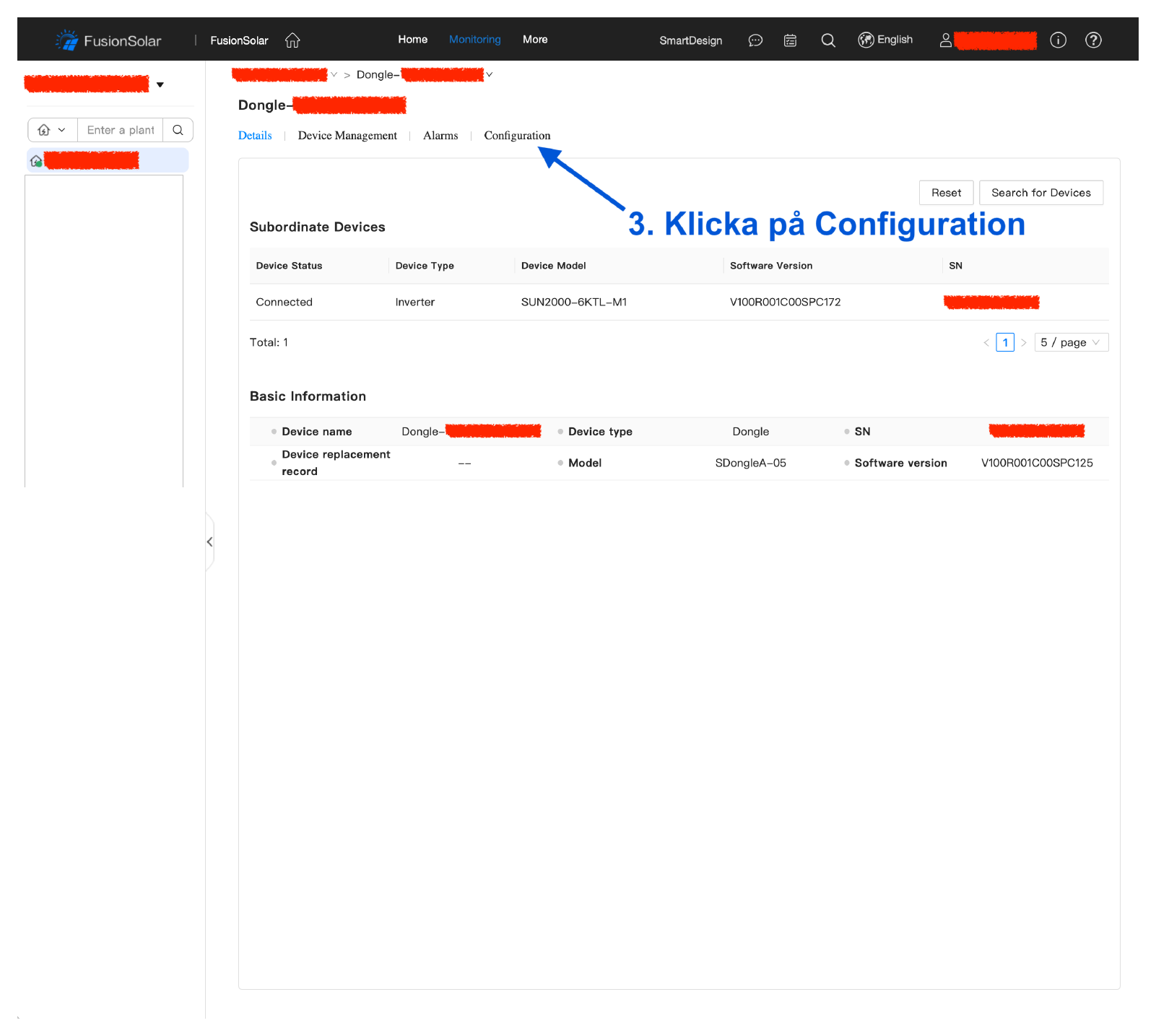Click the Connected status cell

coord(284,302)
